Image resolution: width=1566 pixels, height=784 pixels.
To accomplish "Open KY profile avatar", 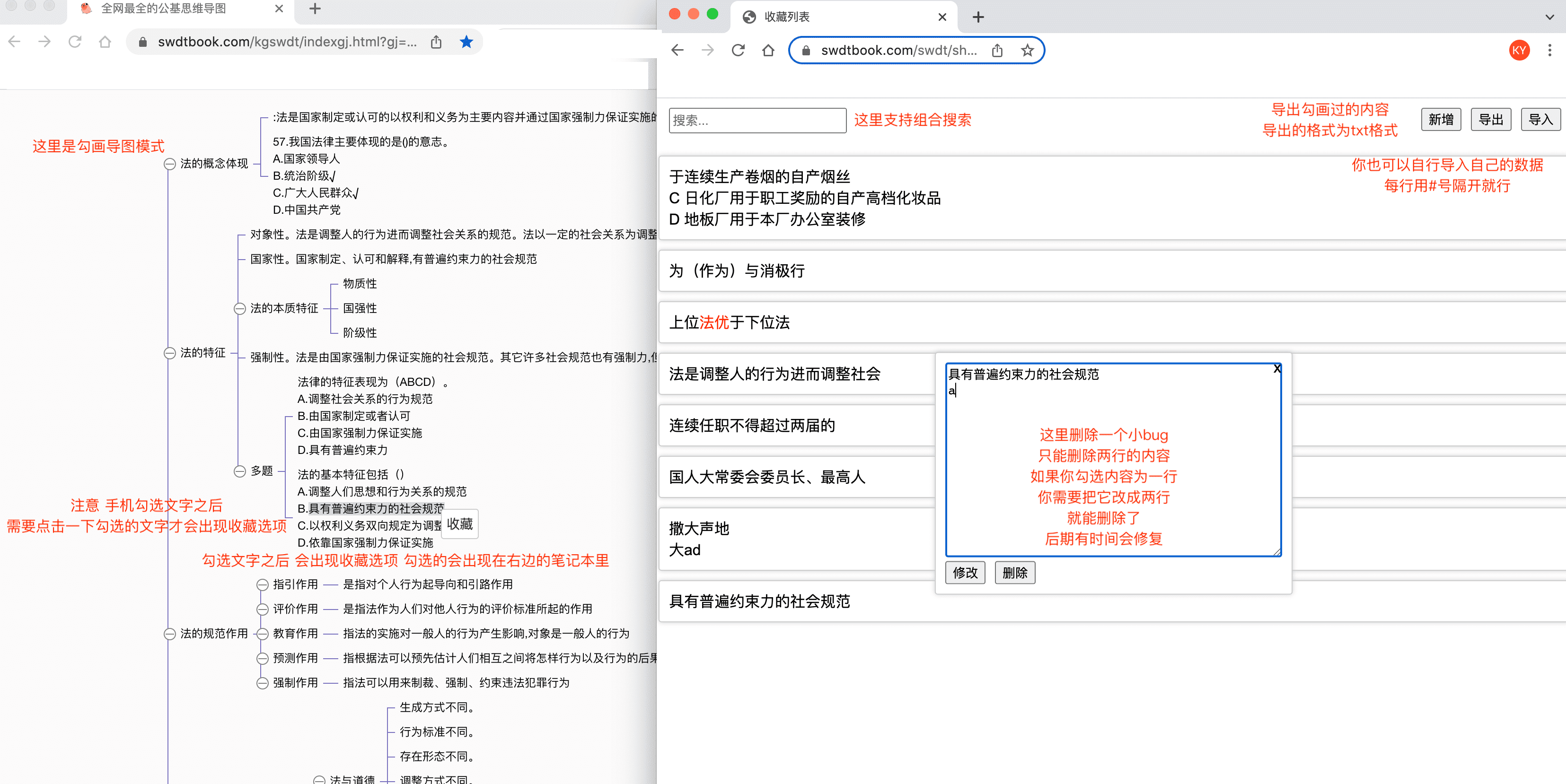I will click(x=1519, y=50).
